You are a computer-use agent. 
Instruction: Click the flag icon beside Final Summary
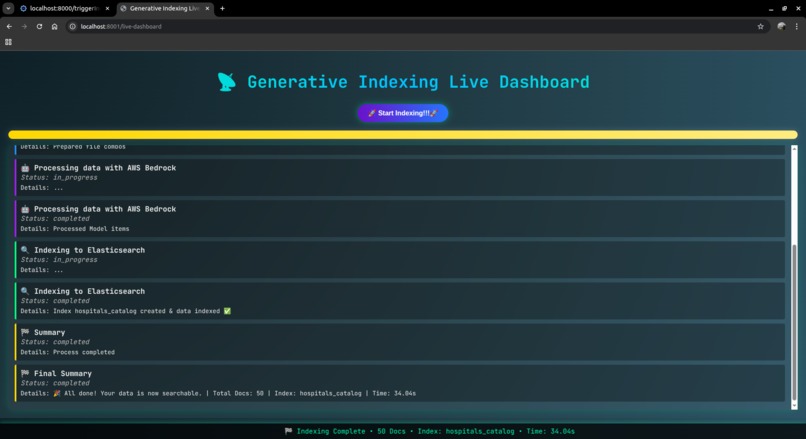(x=25, y=373)
